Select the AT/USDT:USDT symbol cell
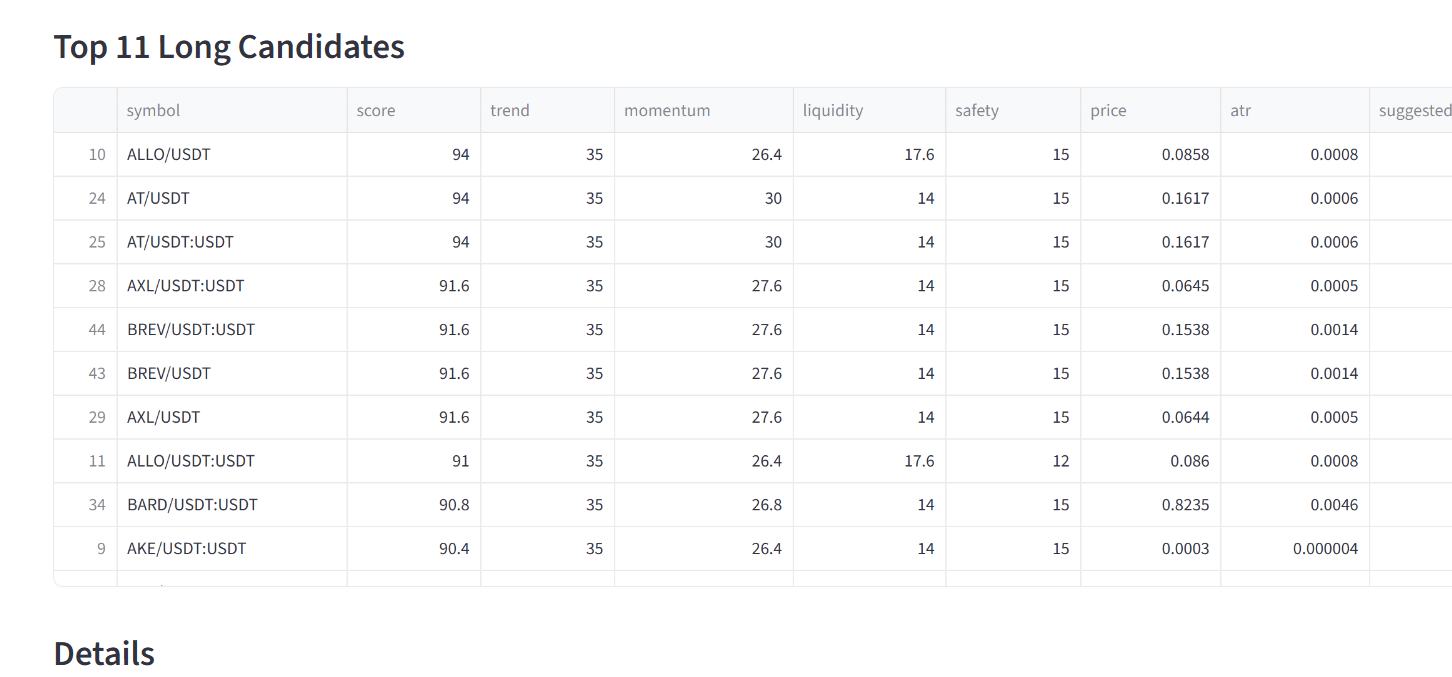The width and height of the screenshot is (1452, 677). click(x=232, y=242)
